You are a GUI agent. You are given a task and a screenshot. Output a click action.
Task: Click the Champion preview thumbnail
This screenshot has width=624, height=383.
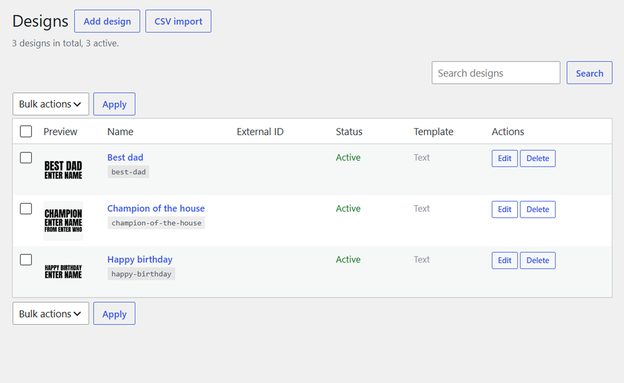[x=63, y=221]
